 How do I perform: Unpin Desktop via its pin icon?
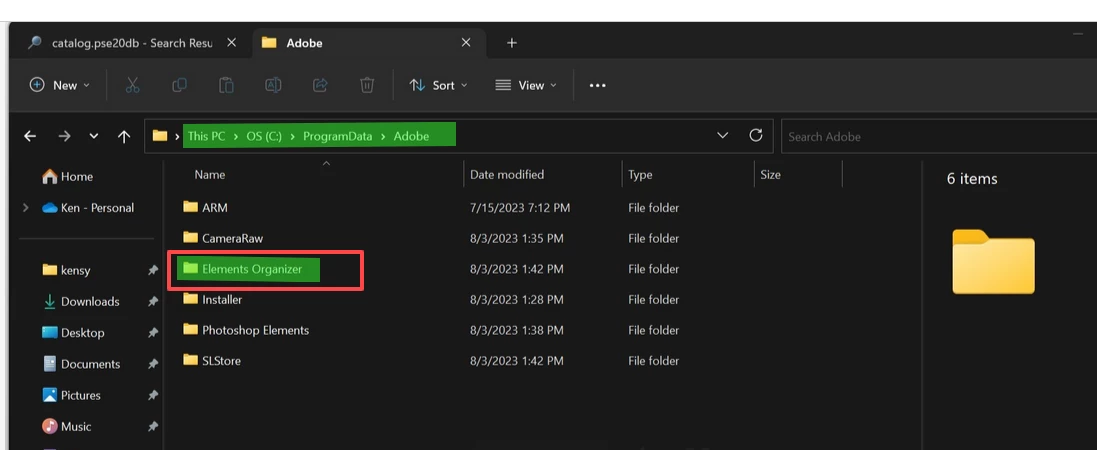click(x=153, y=333)
